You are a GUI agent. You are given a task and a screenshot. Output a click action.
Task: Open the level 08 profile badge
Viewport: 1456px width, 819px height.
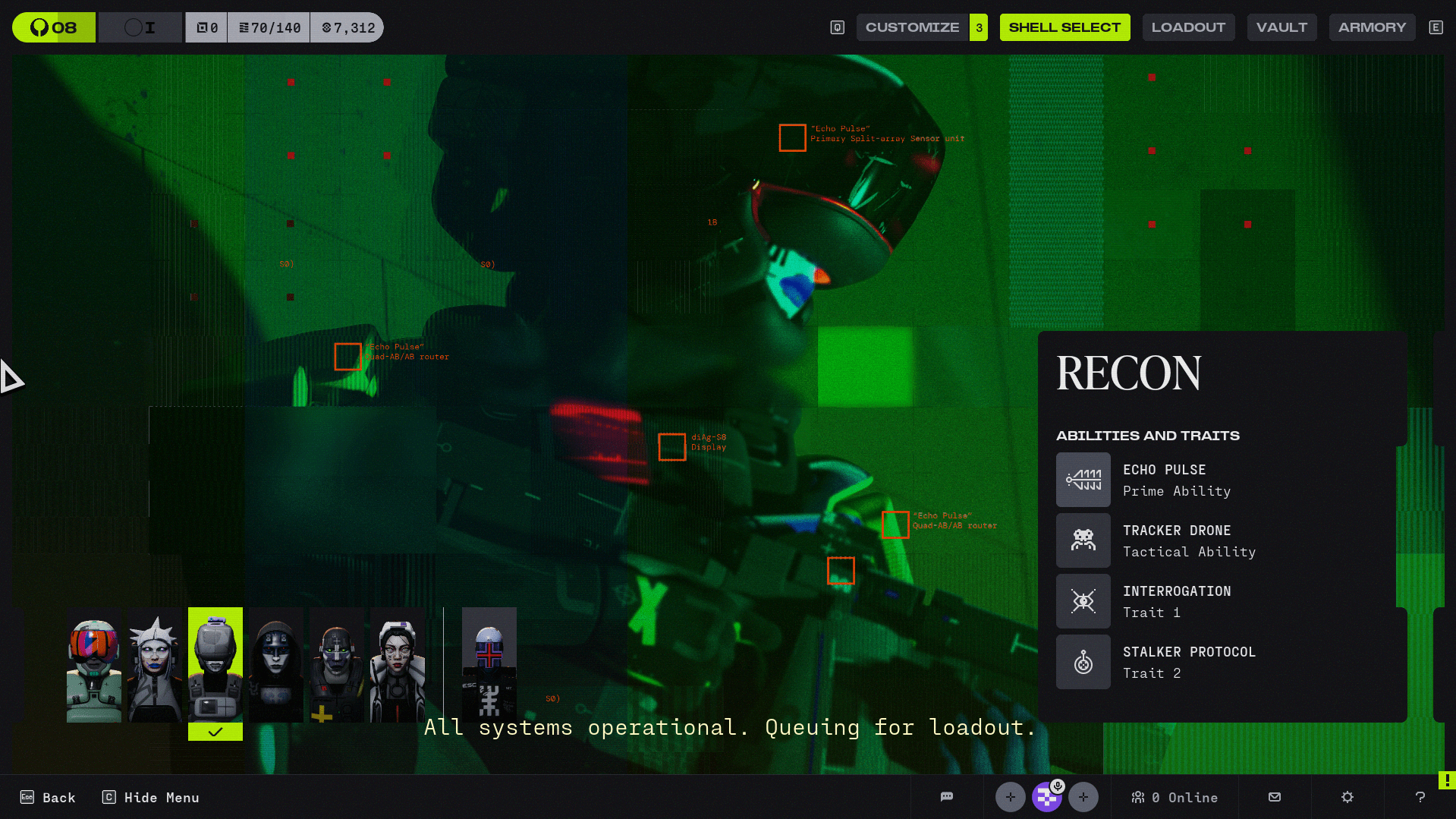click(54, 28)
